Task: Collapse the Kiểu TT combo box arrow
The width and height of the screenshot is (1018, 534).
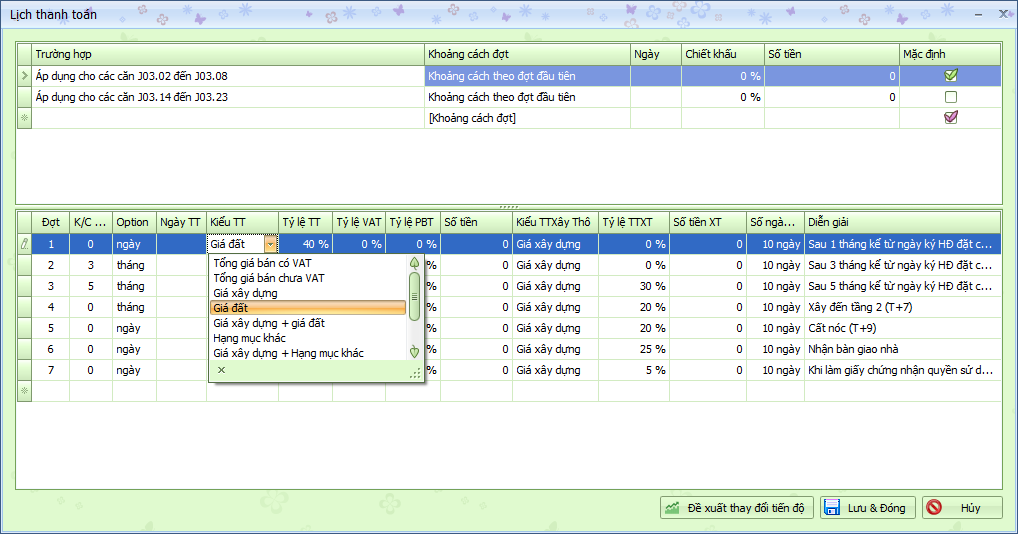Action: 270,243
